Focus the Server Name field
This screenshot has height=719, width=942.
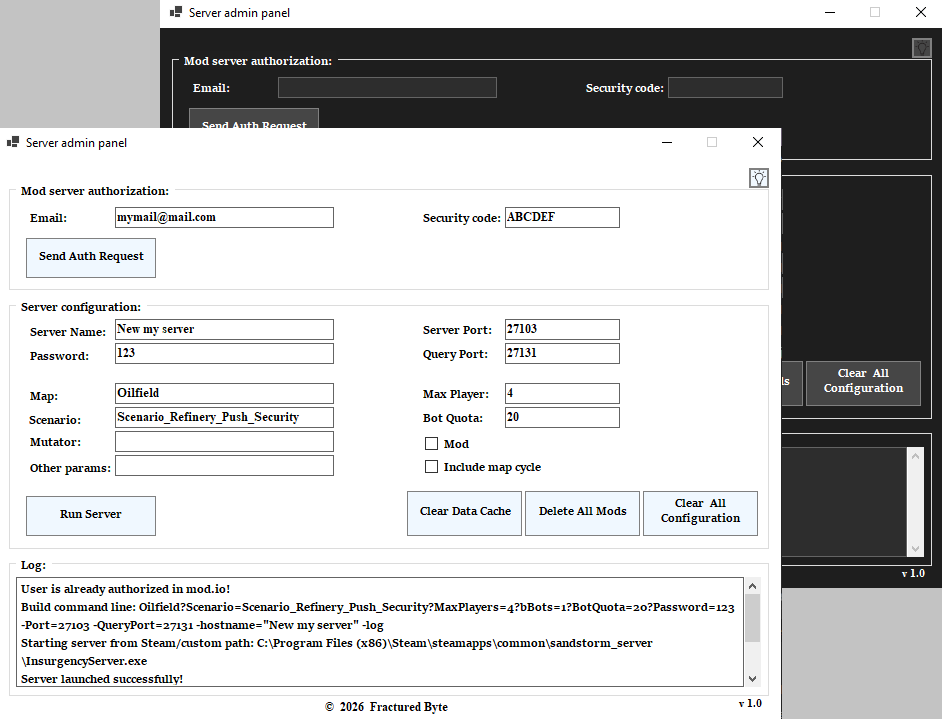click(224, 329)
